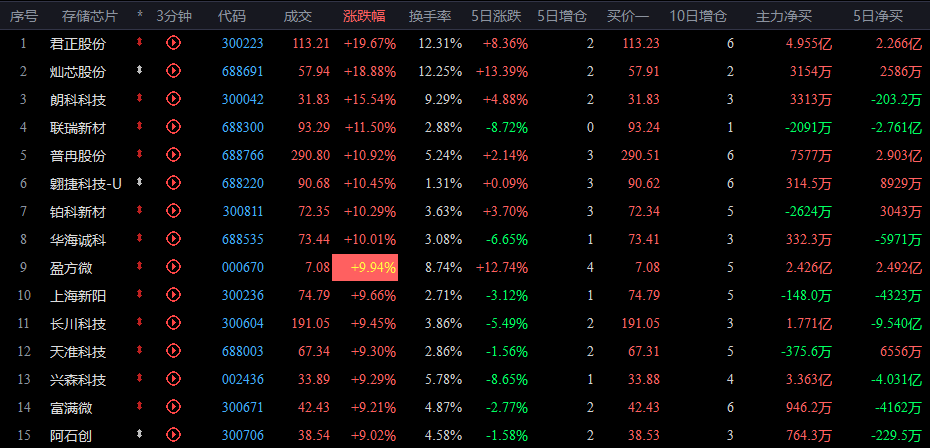Click the 10日增仓 column header
The height and width of the screenshot is (448, 930).
698,16
